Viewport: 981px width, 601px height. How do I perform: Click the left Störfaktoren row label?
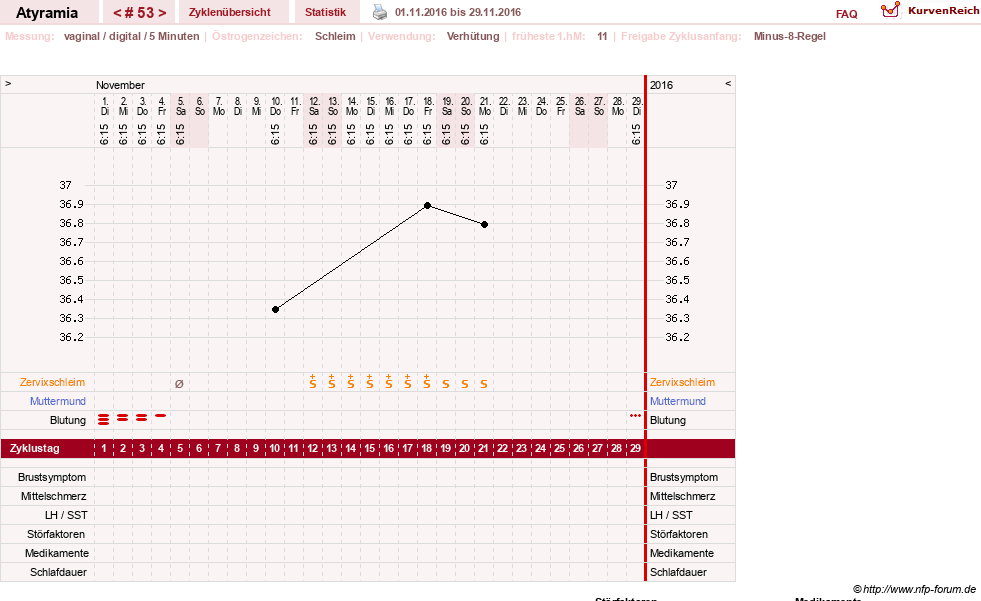point(56,534)
